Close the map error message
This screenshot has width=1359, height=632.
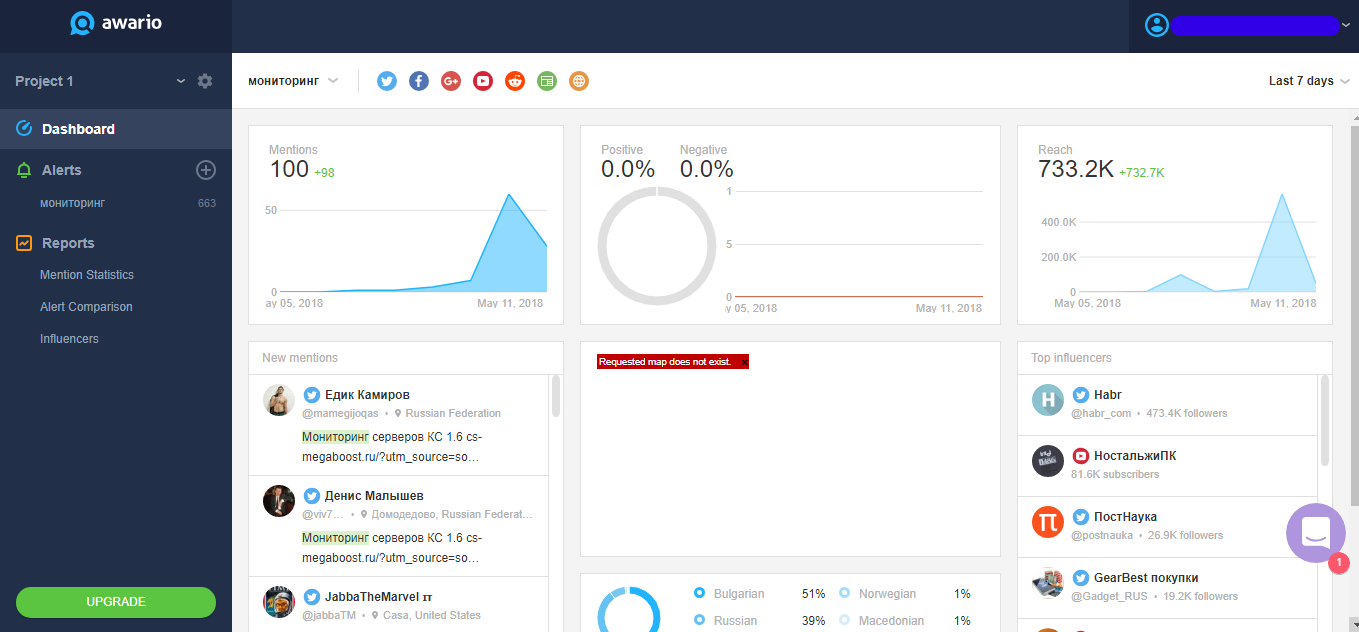click(743, 362)
